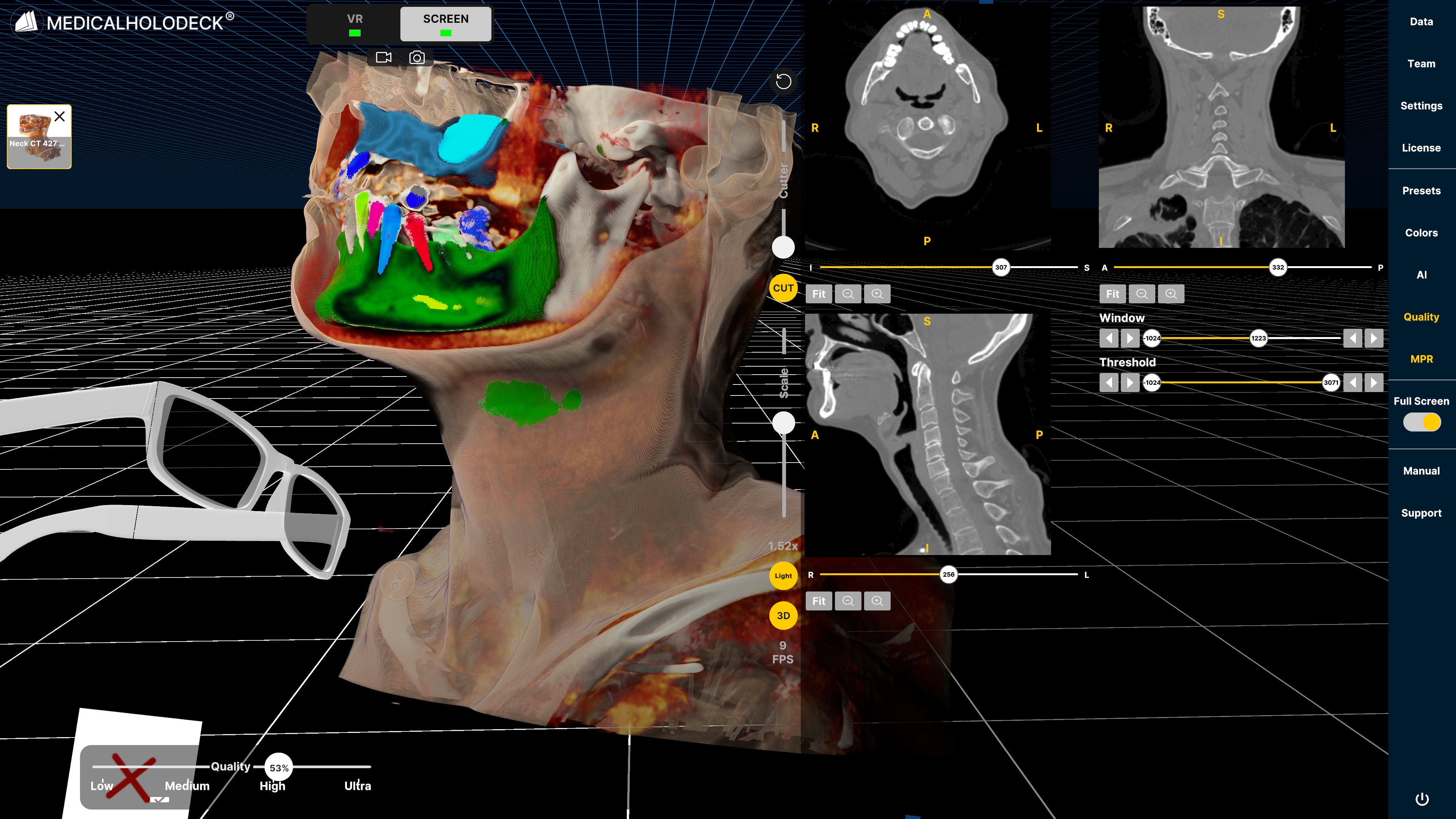
Task: Zoom out the sagittal view
Action: [848, 601]
